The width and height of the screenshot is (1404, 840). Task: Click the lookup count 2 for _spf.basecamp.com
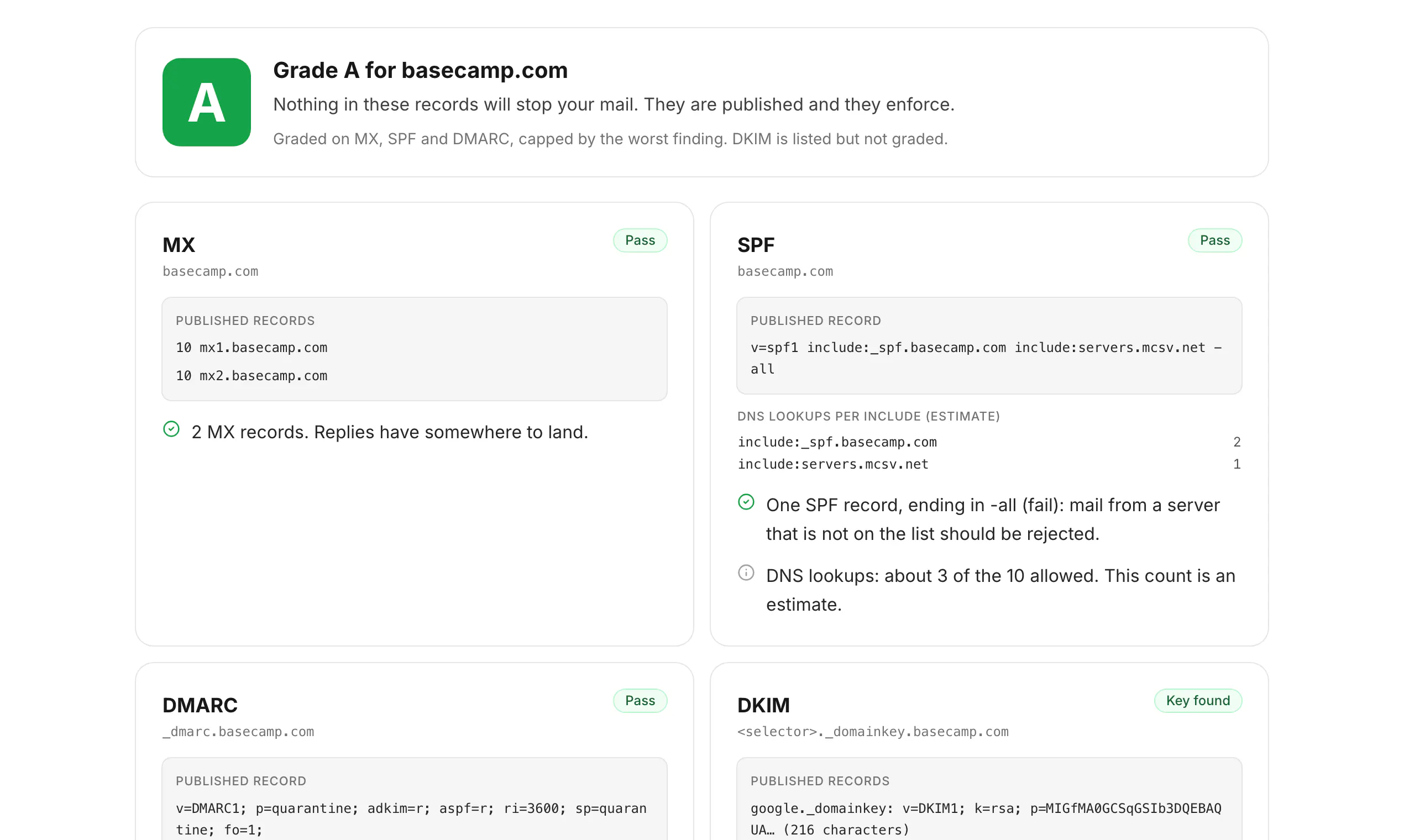pyautogui.click(x=1237, y=442)
